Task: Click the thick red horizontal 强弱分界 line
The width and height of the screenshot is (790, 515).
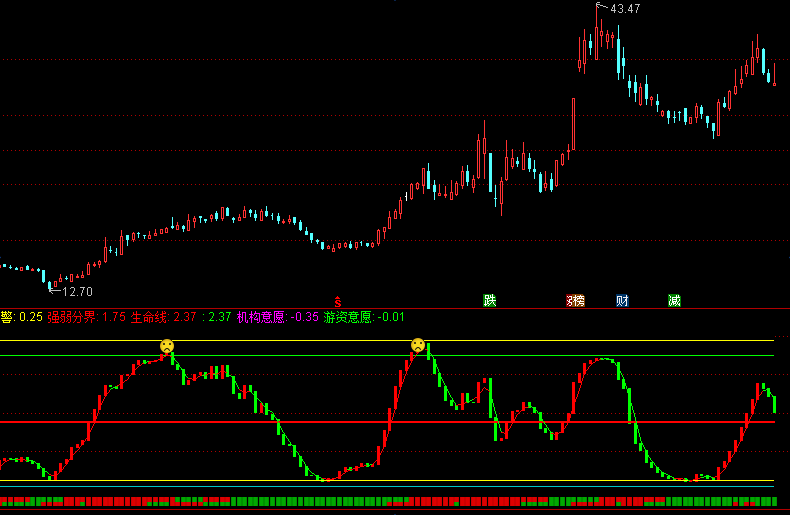Action: point(387,422)
